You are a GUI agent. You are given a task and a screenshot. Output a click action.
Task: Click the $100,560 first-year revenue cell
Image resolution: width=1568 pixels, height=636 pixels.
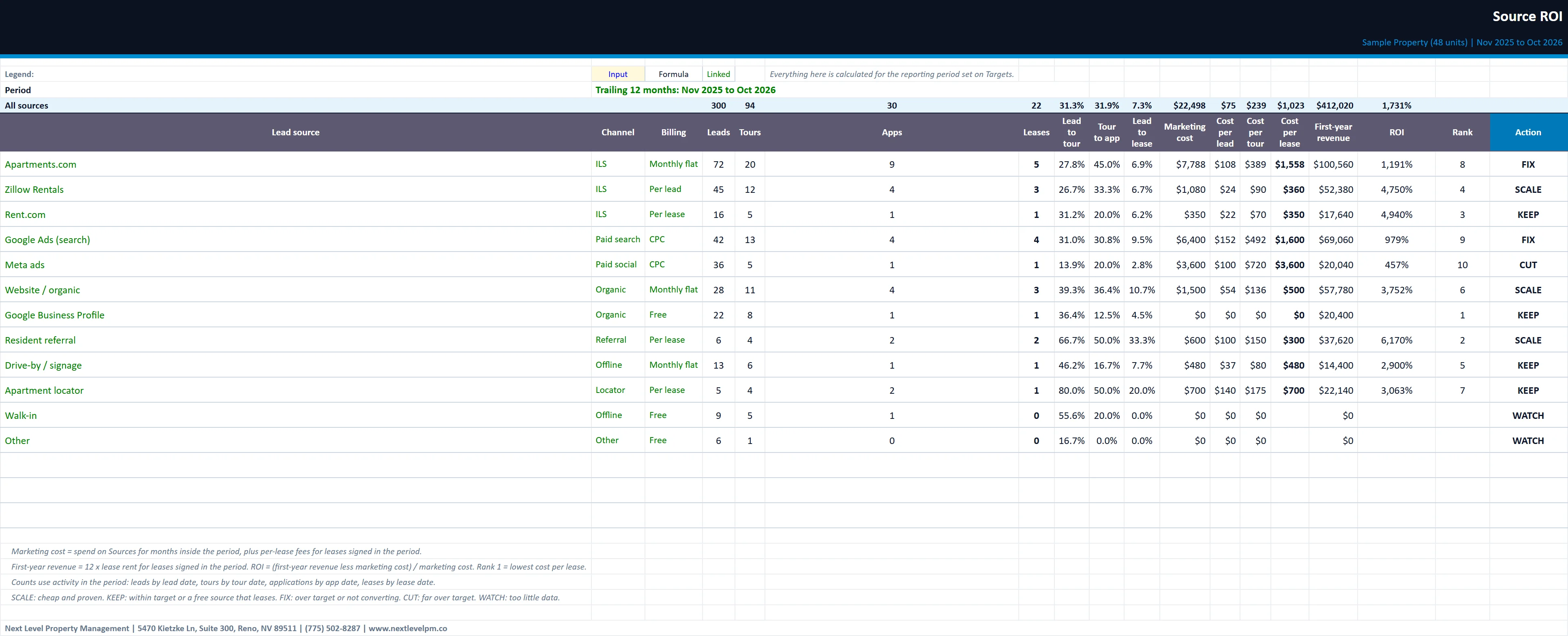point(1333,164)
